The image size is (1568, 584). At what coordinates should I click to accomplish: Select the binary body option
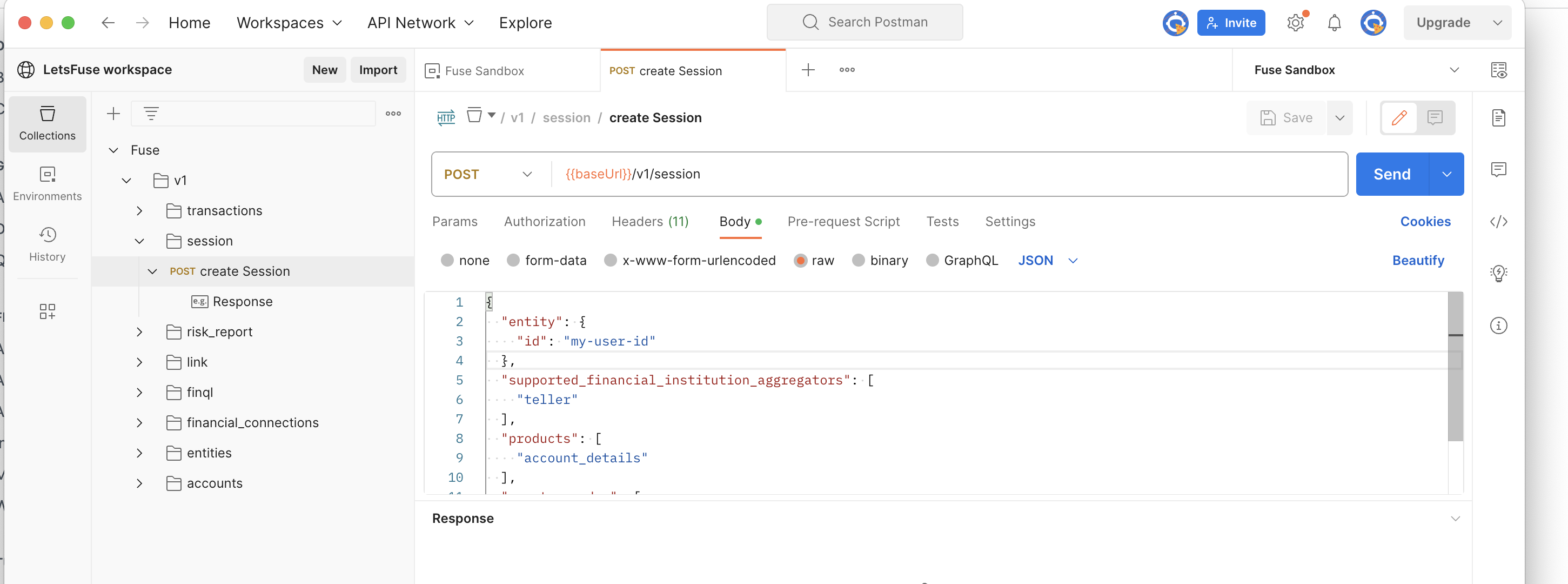tap(858, 261)
